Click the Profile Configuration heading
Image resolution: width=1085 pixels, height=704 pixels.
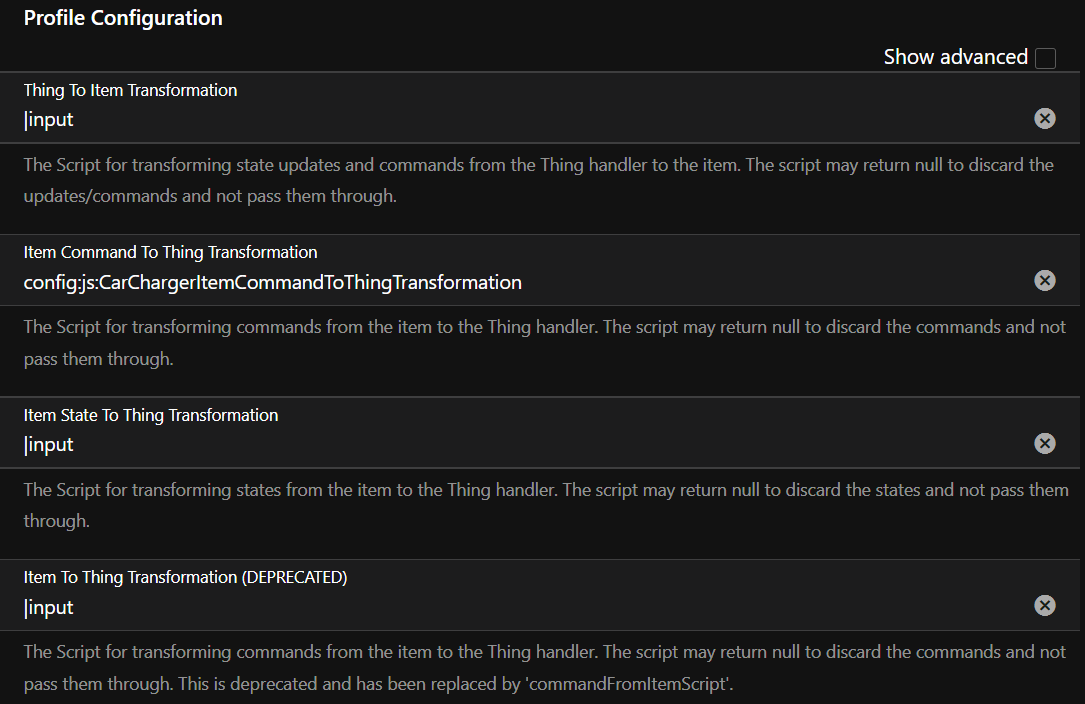point(123,18)
